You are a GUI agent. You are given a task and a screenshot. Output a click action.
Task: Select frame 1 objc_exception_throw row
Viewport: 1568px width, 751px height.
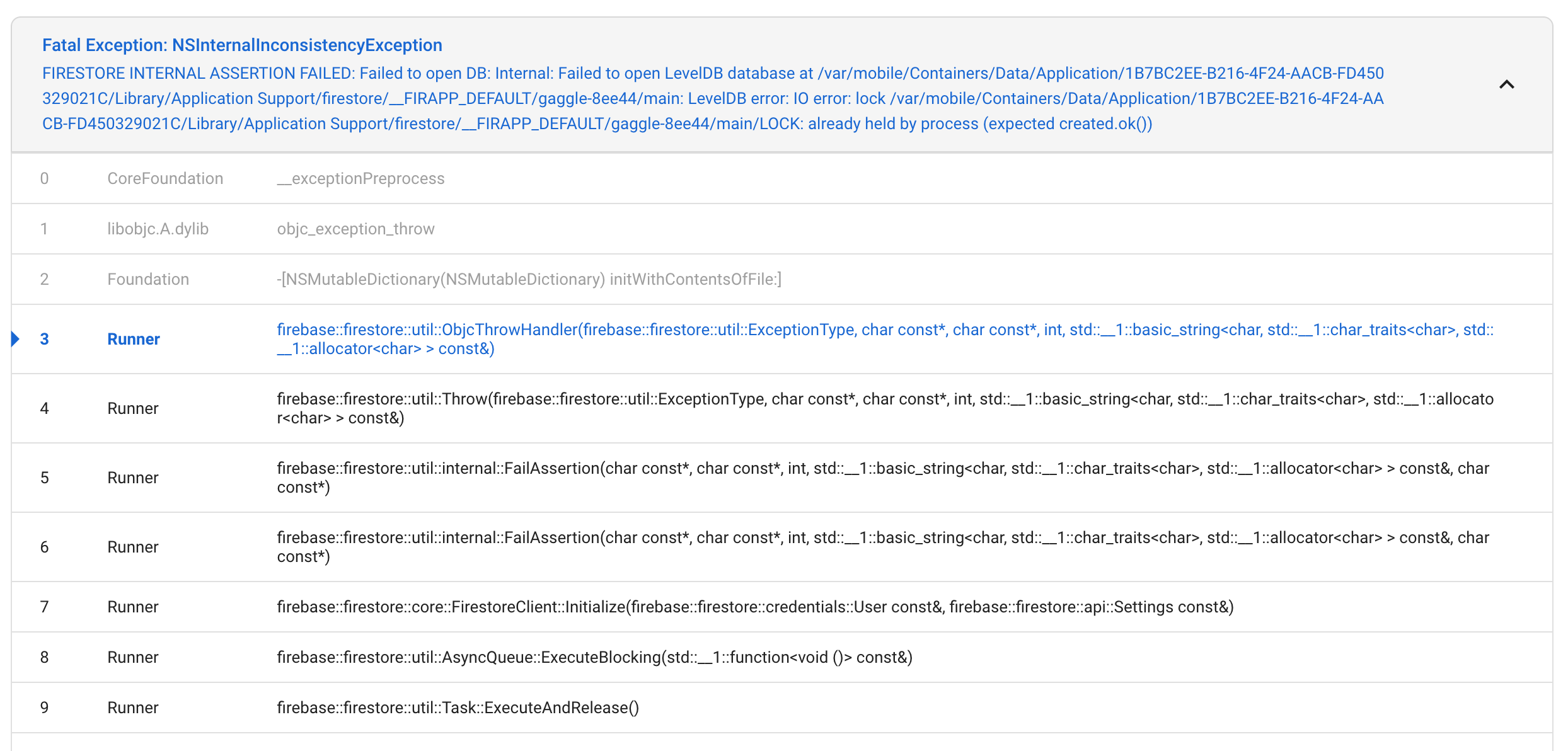coord(356,228)
